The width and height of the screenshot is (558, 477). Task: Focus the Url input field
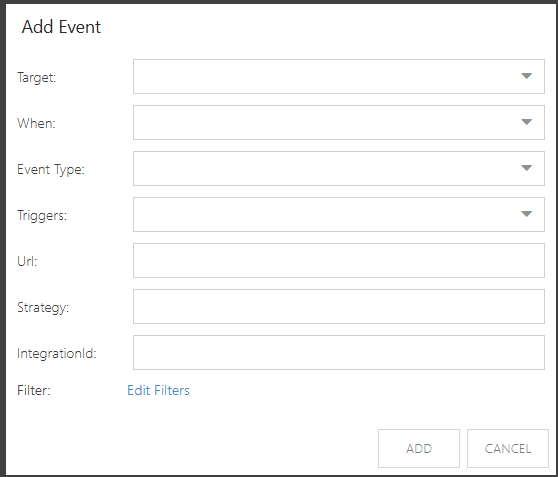click(x=339, y=260)
